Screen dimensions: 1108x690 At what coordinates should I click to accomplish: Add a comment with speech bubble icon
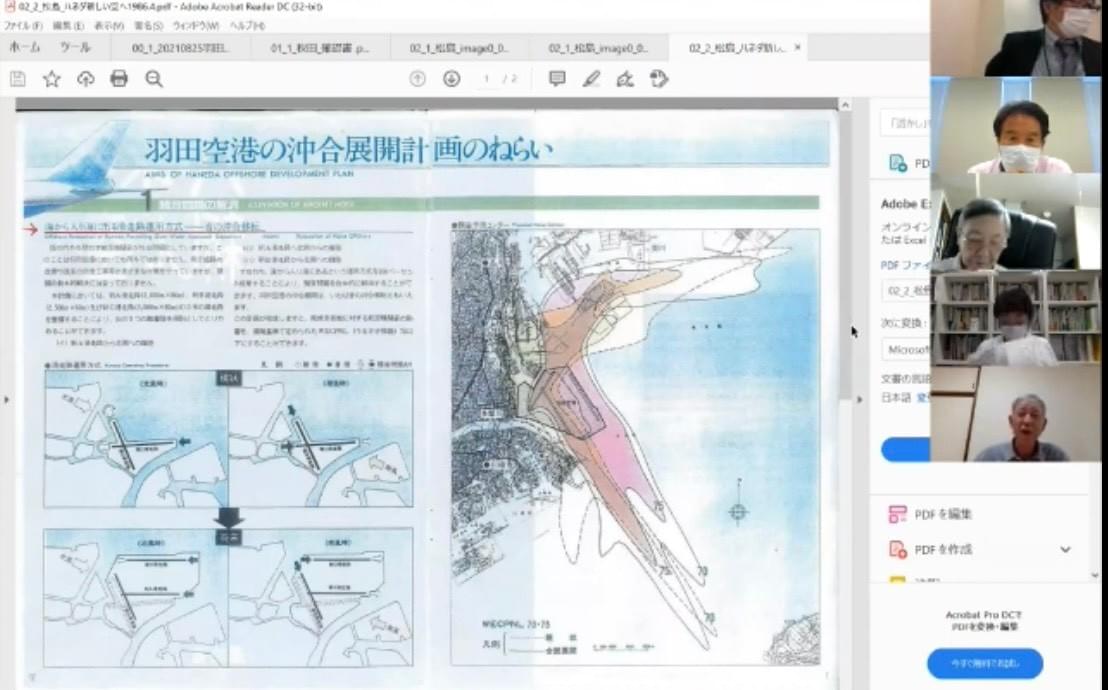pos(557,79)
